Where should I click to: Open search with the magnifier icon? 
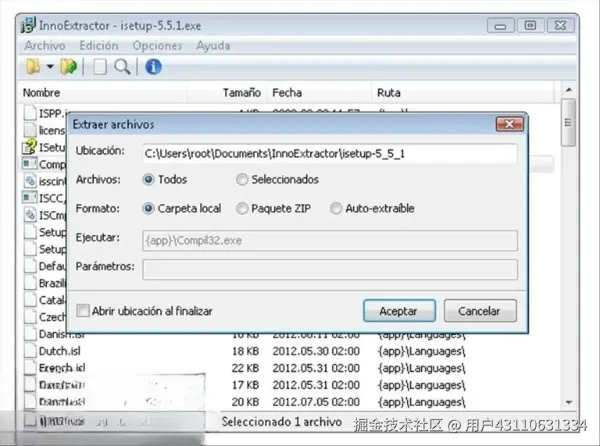122,67
